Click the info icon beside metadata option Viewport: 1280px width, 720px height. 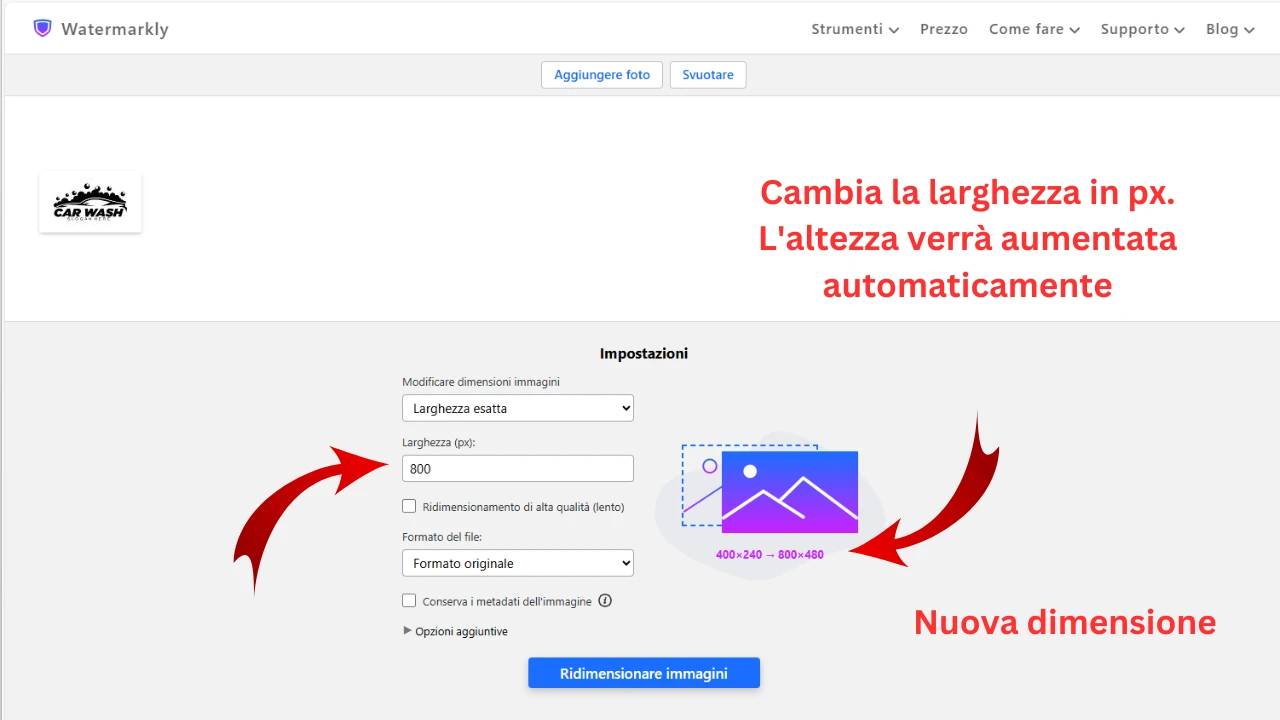coord(604,601)
